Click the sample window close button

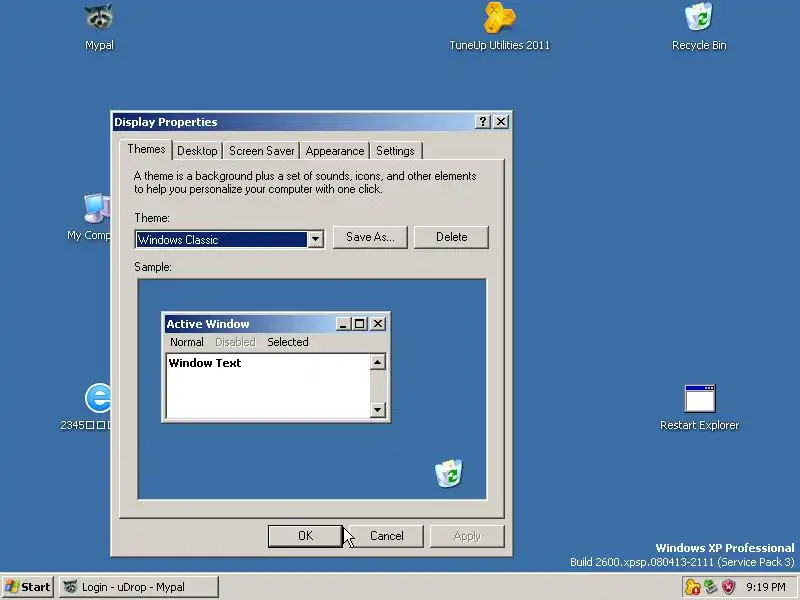[378, 323]
